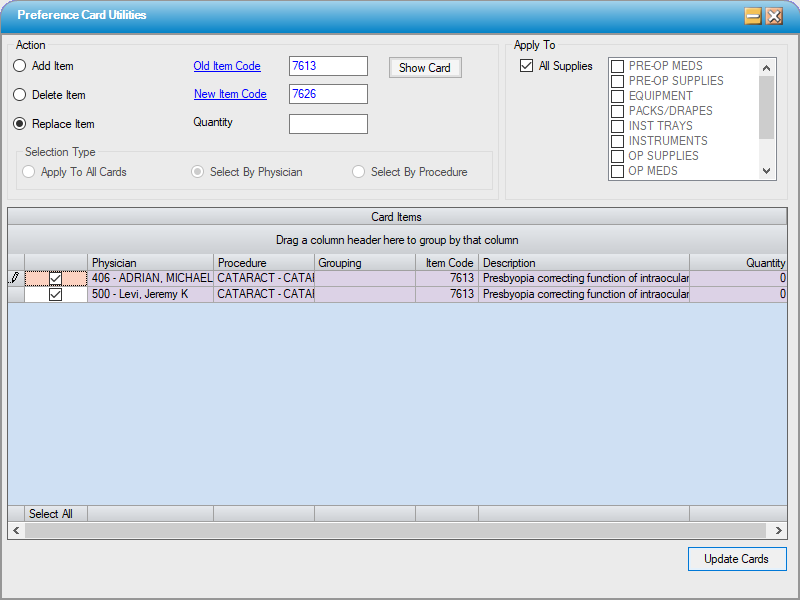Screen dimensions: 800x600
Task: Sort by the Physician column header
Action: click(x=150, y=263)
